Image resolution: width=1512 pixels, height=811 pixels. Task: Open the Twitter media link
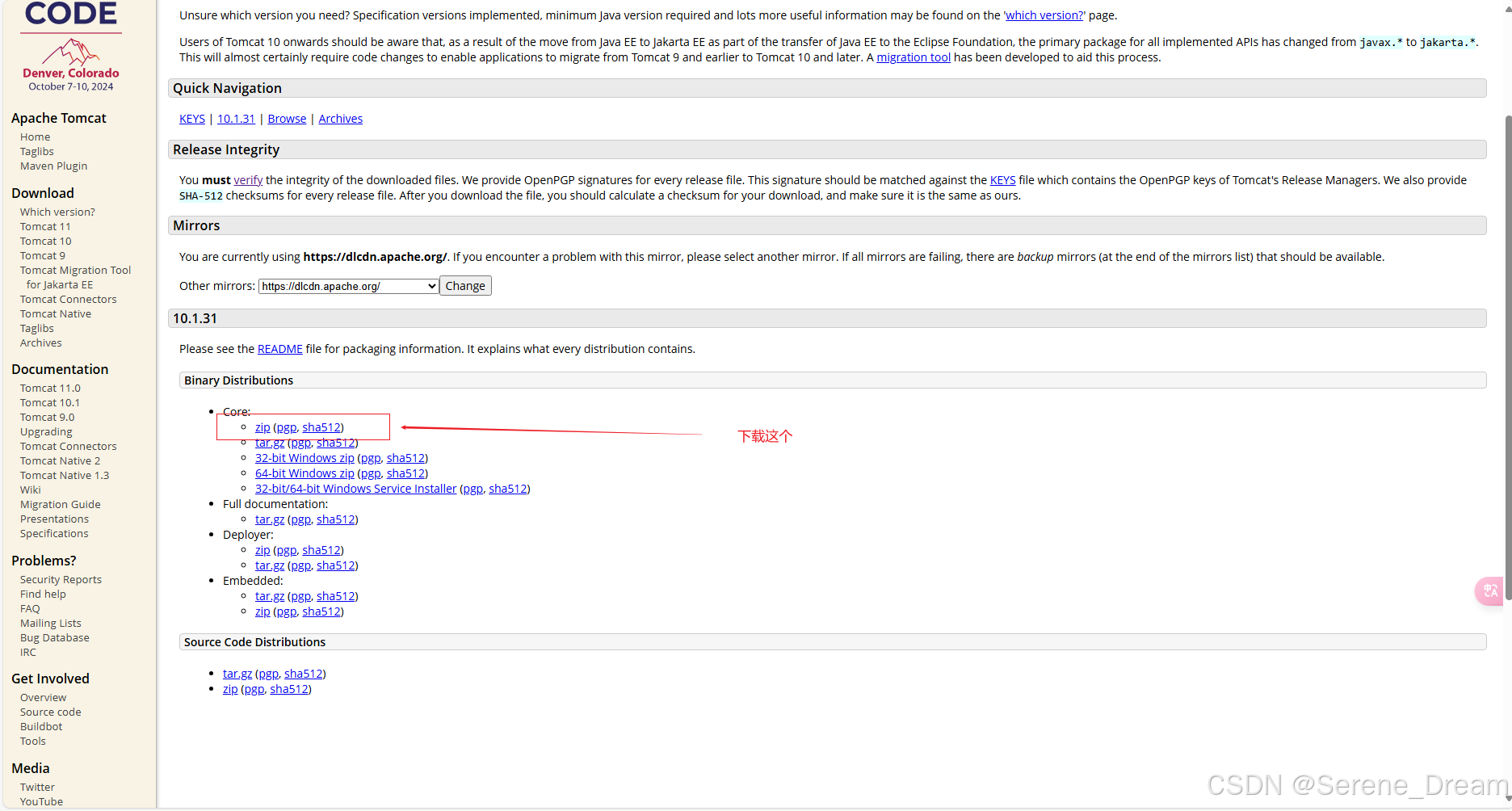click(37, 788)
